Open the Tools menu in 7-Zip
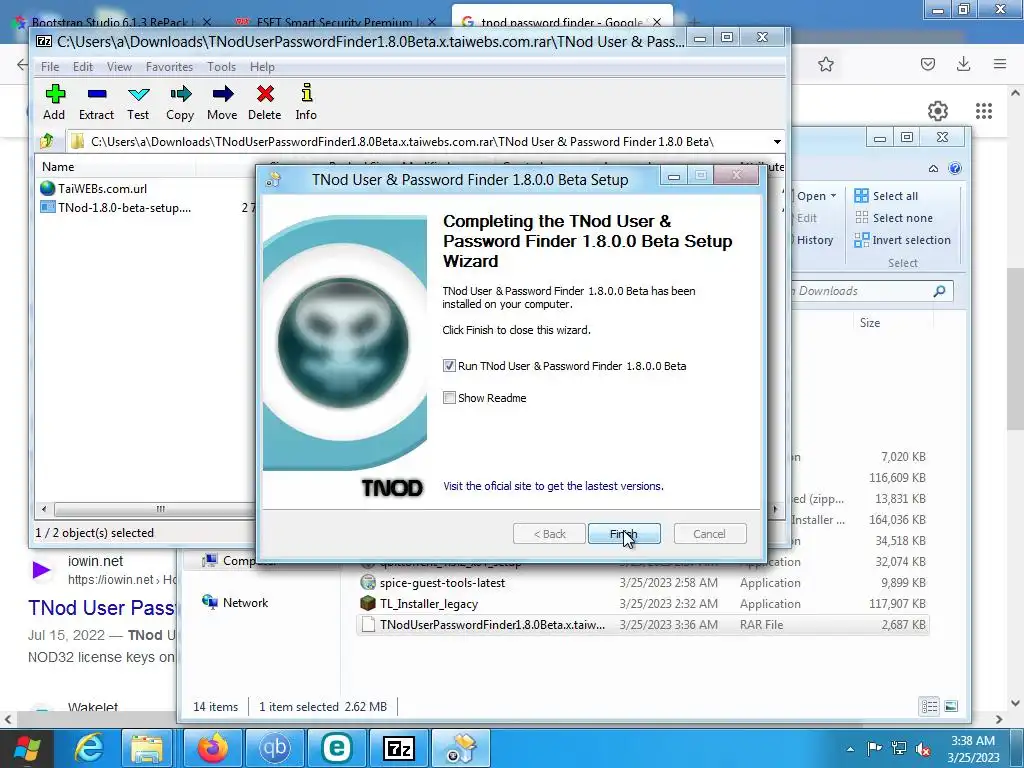 click(221, 67)
